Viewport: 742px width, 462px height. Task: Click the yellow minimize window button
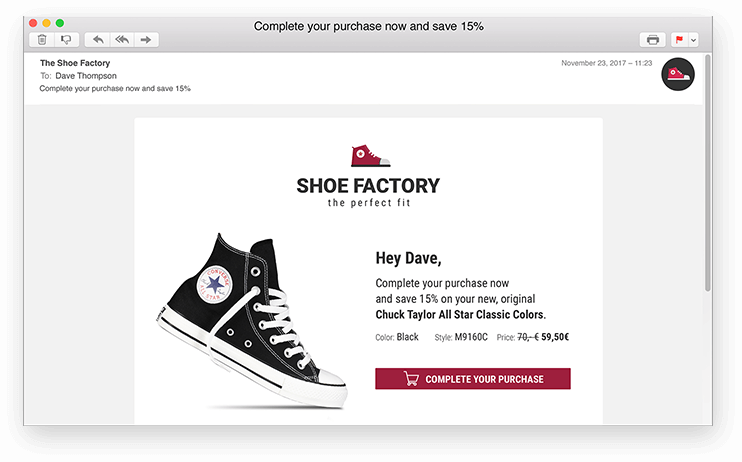[46, 23]
